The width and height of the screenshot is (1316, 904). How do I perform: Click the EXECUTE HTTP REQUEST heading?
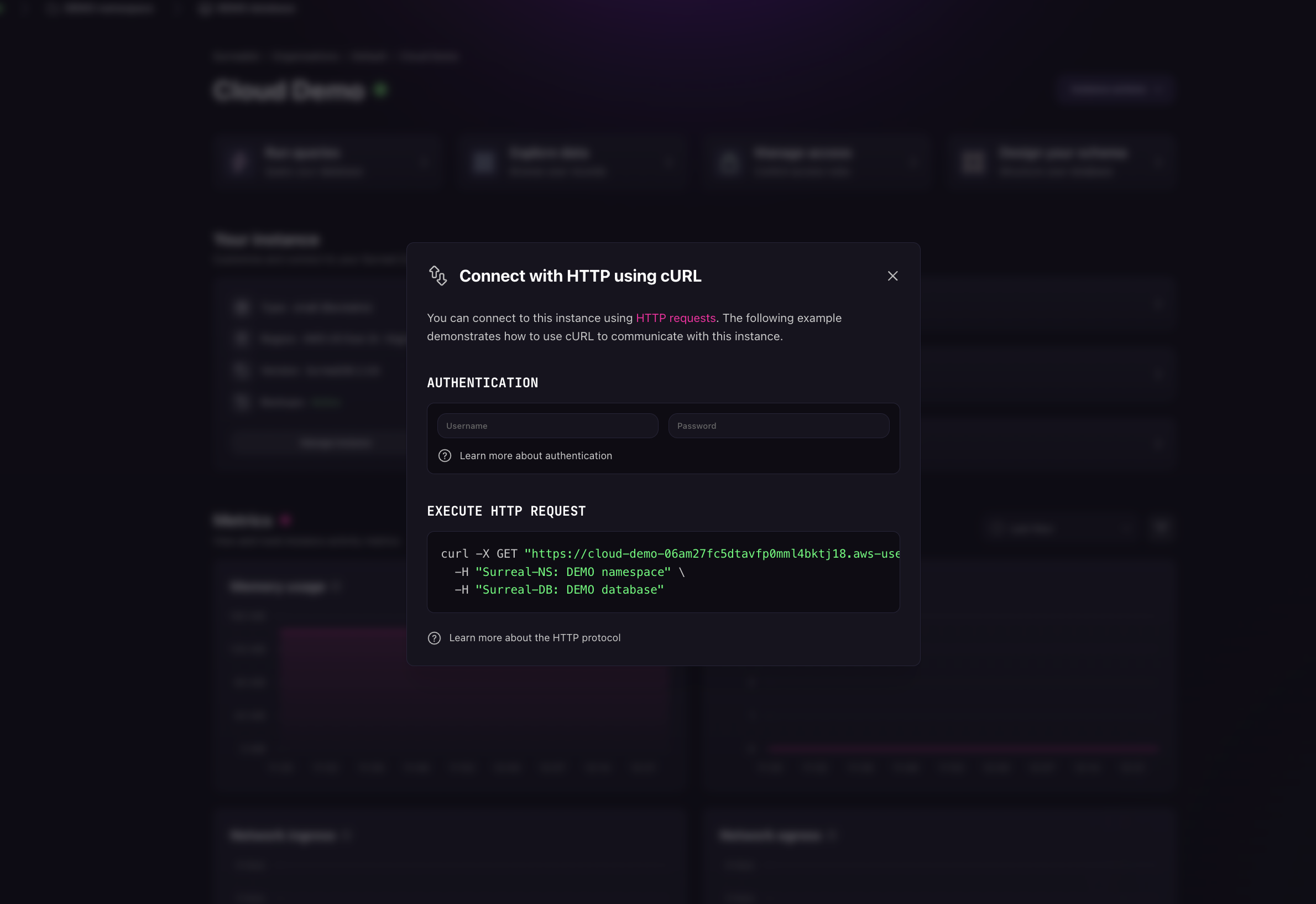pos(506,511)
